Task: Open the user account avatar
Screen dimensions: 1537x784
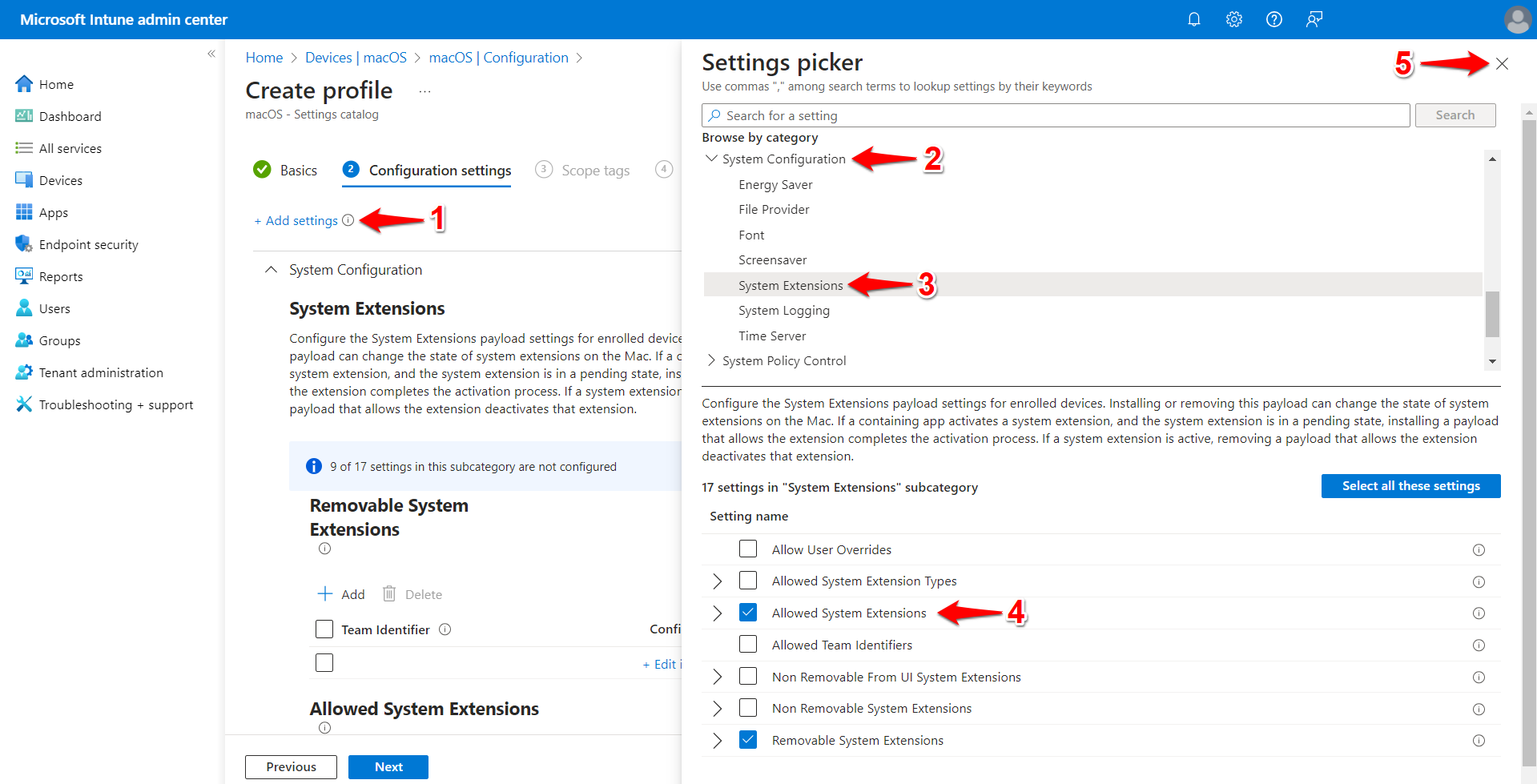Action: click(1517, 19)
